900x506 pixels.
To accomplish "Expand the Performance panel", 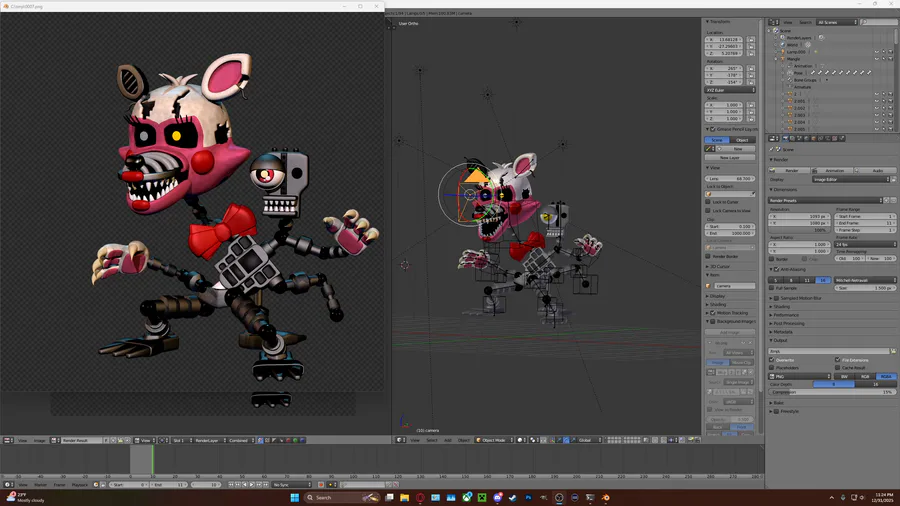I will coord(786,315).
